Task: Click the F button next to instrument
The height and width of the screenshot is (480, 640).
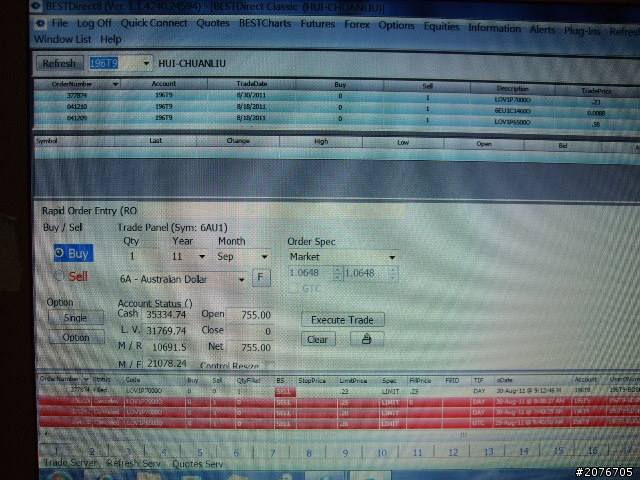Action: pyautogui.click(x=261, y=278)
